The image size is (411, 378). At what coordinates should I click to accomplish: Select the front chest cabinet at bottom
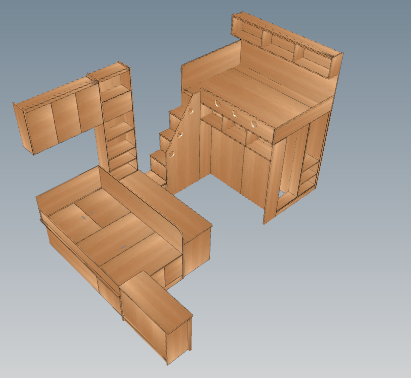(156, 317)
